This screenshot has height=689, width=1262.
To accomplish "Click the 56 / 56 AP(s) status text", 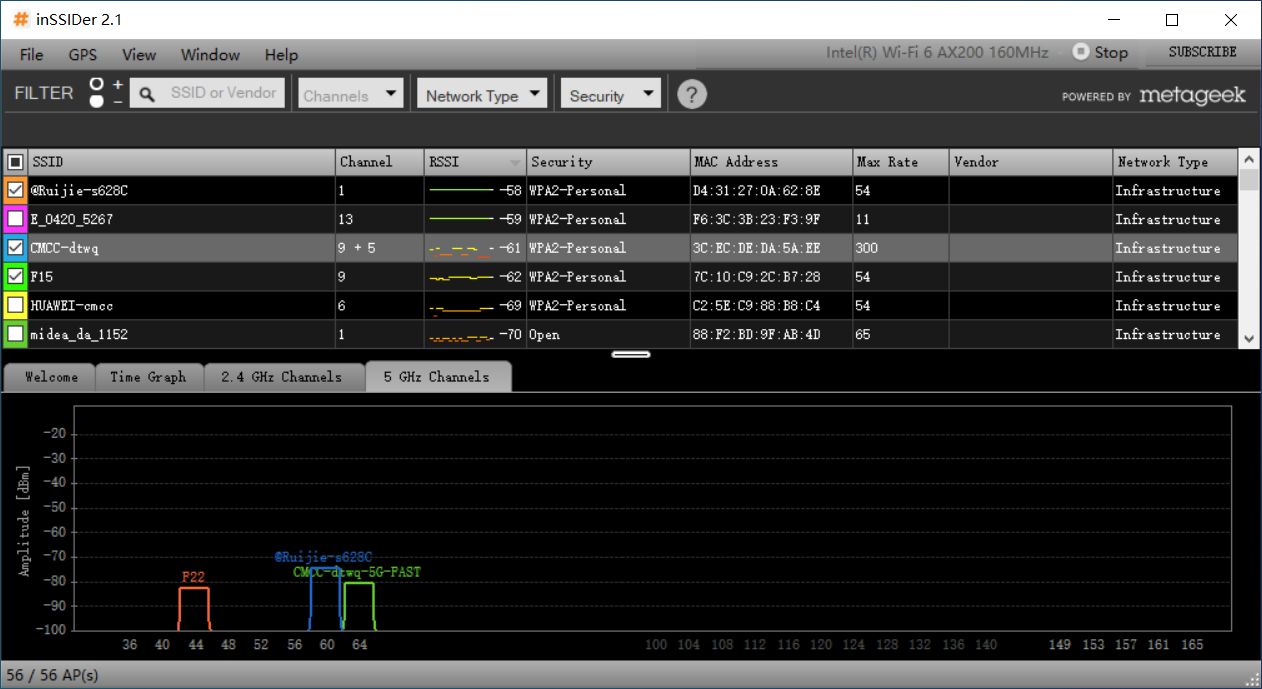I will point(52,675).
